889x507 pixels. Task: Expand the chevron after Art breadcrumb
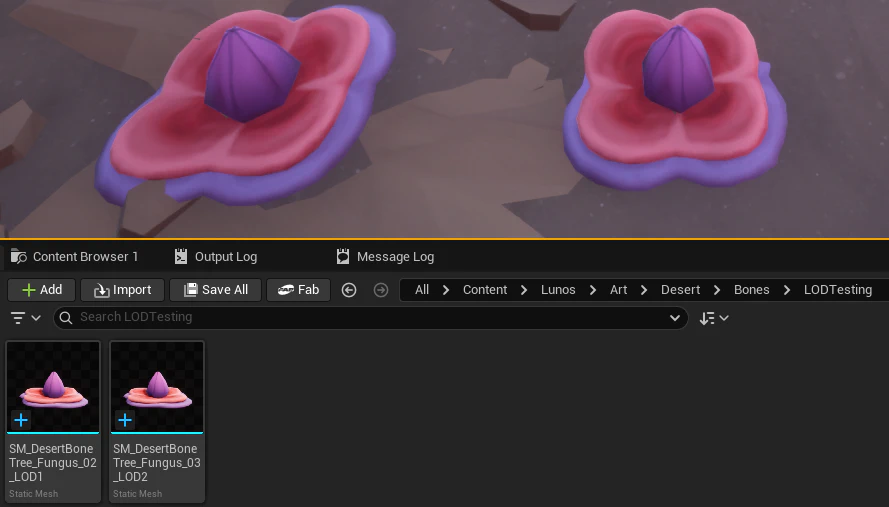[x=644, y=290]
